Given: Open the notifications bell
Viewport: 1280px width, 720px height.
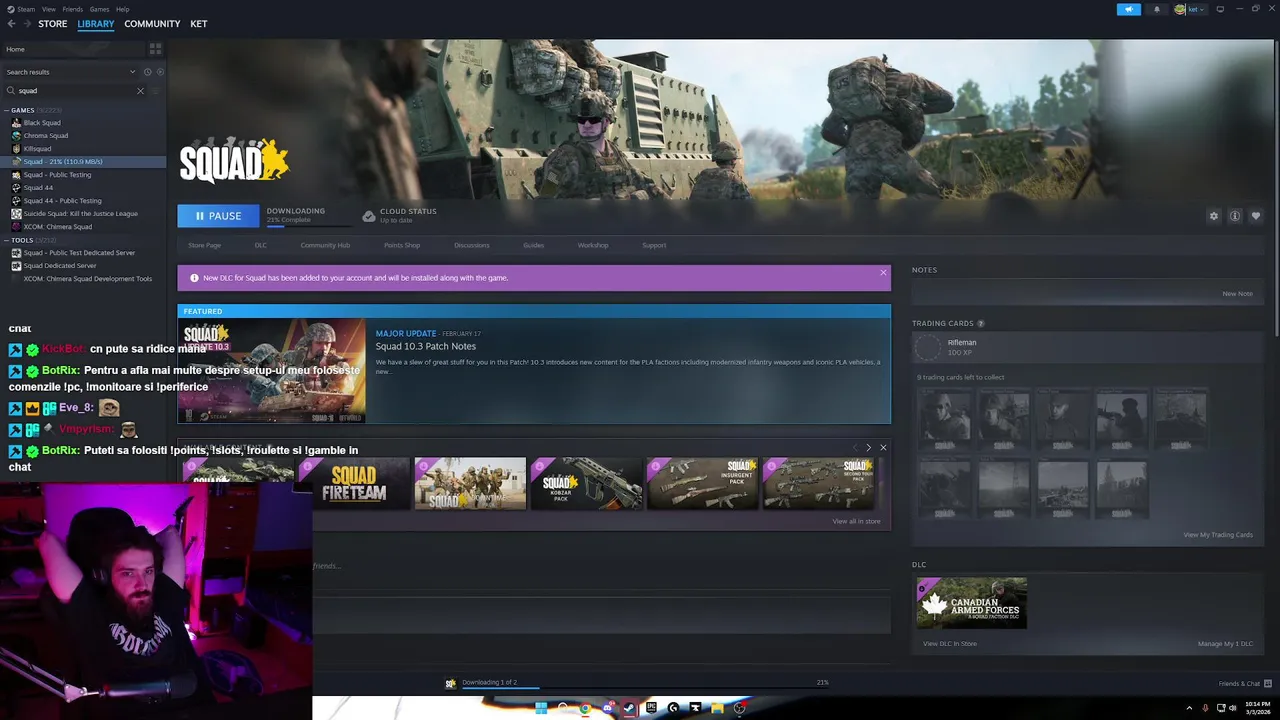Looking at the screenshot, I should 1157,9.
